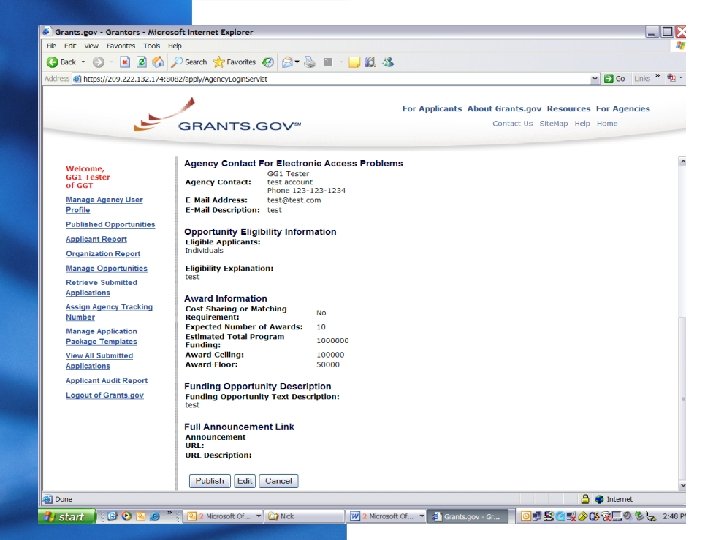720x540 pixels.
Task: Open the Resources header link
Action: [568, 109]
